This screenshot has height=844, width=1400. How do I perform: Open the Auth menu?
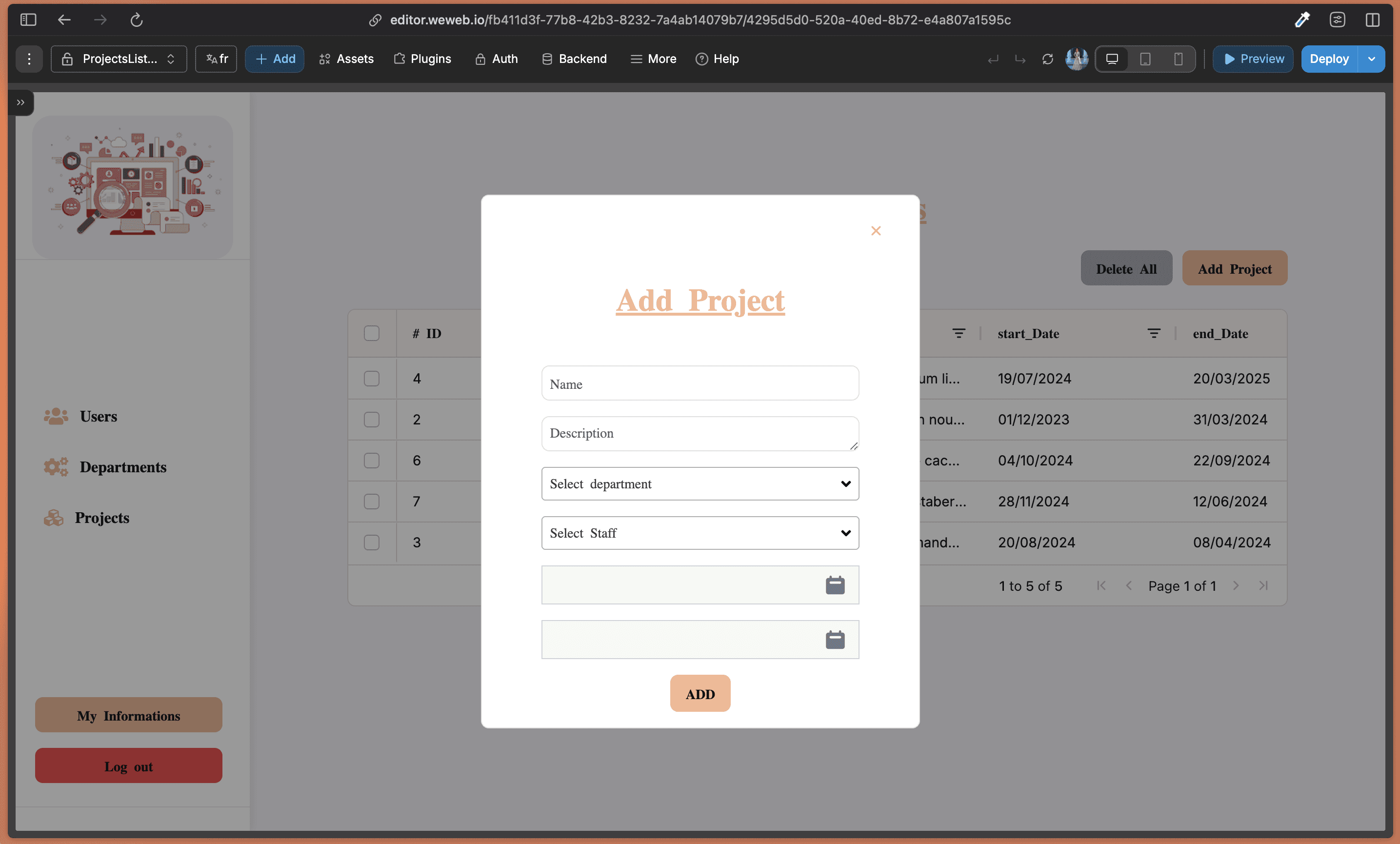pyautogui.click(x=497, y=59)
